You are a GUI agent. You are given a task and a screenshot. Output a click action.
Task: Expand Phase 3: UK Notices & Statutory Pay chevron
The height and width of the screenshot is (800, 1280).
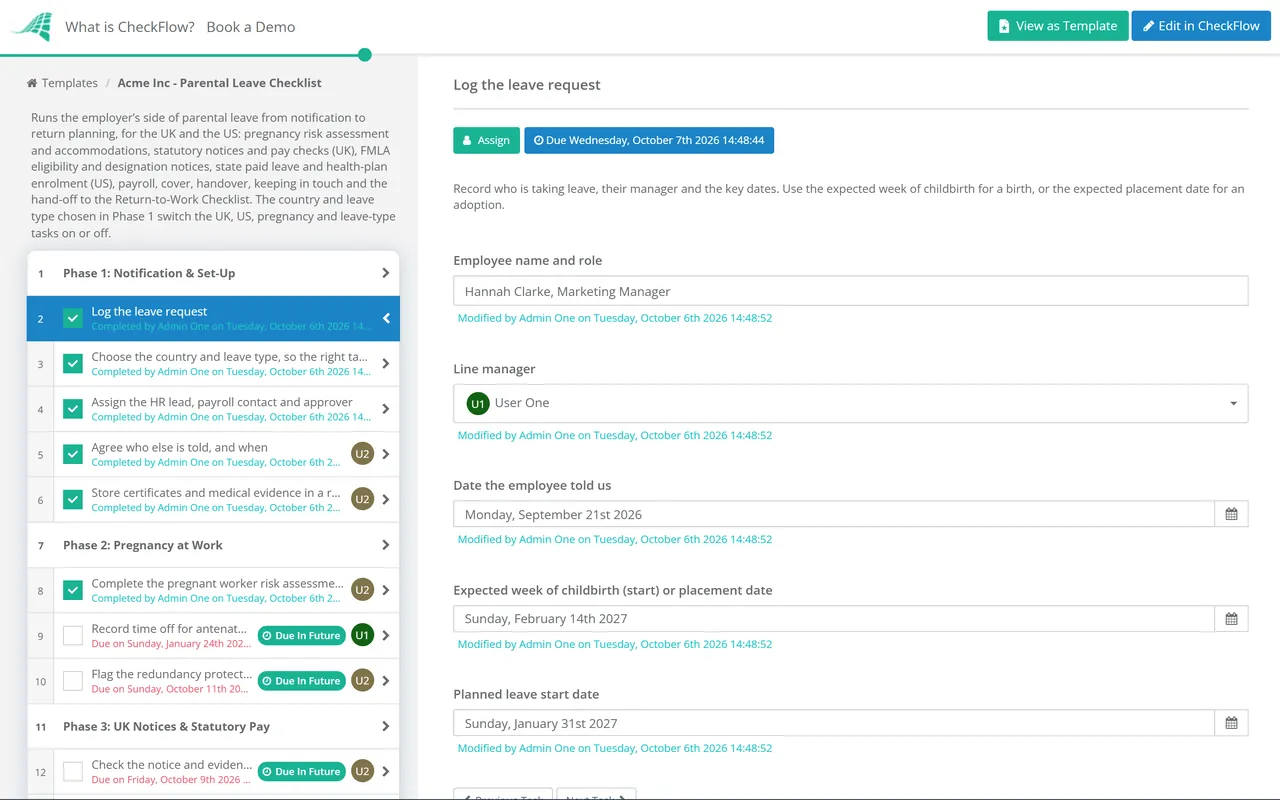386,726
